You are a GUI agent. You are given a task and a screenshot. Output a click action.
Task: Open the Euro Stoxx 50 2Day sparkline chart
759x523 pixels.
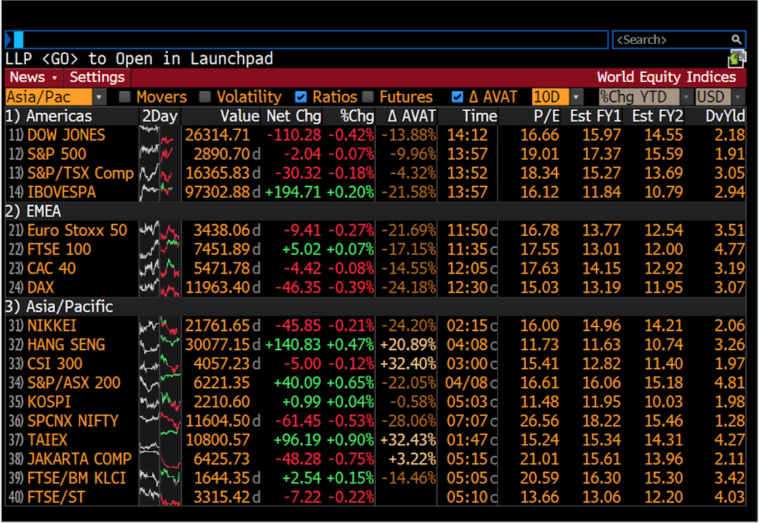160,231
